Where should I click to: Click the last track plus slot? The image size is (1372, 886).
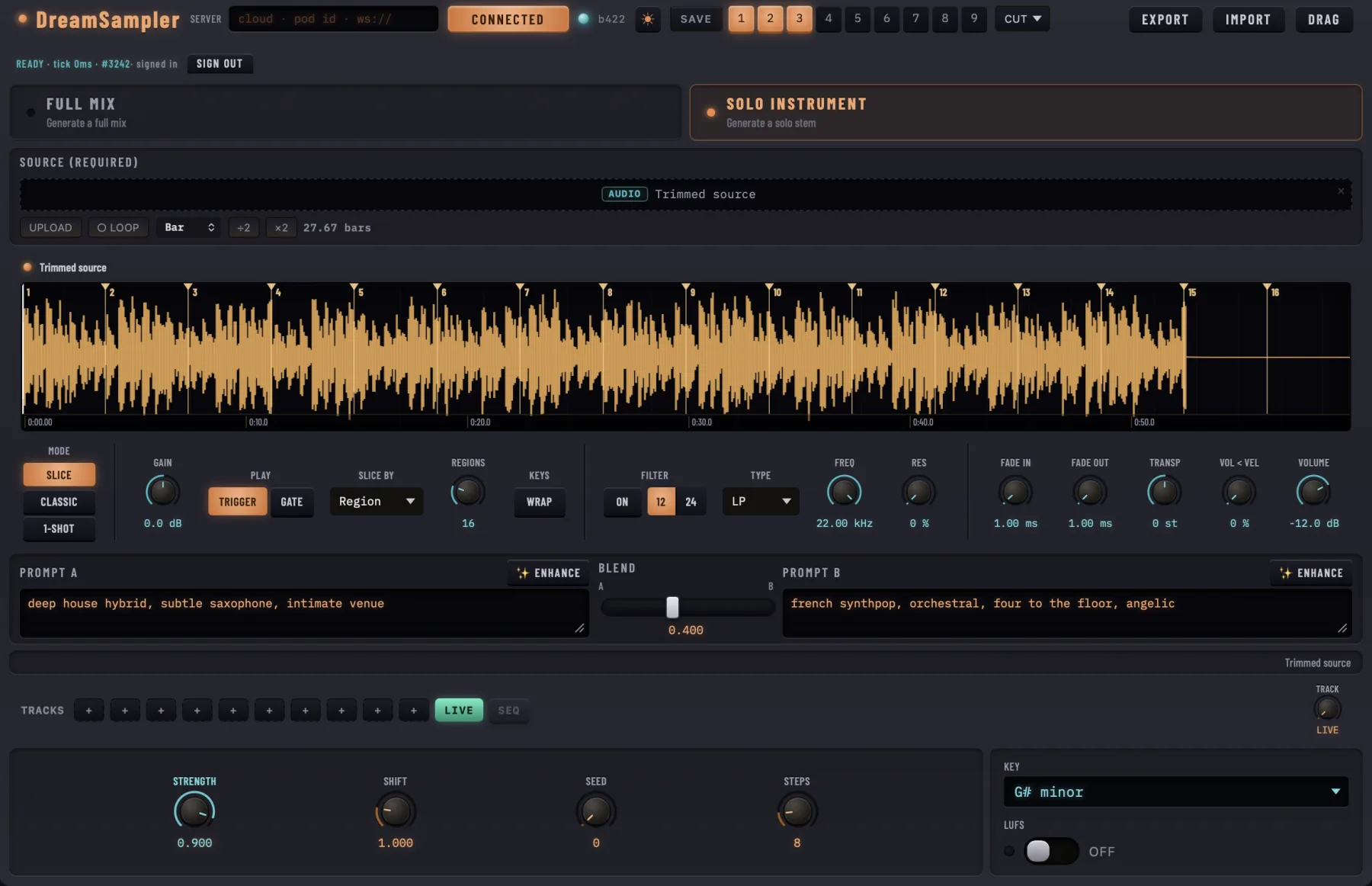point(414,710)
